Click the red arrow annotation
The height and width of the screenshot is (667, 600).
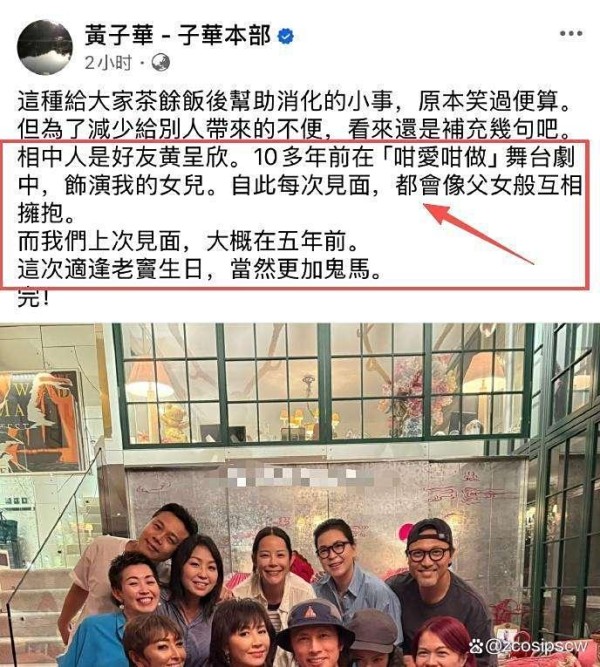click(479, 234)
